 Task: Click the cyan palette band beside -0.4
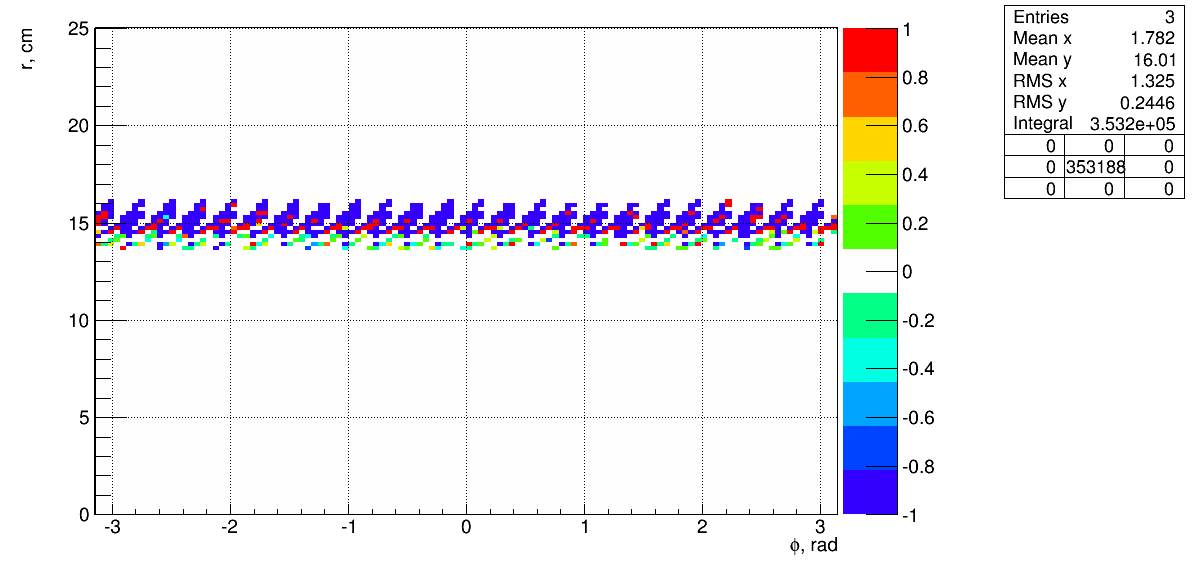870,360
